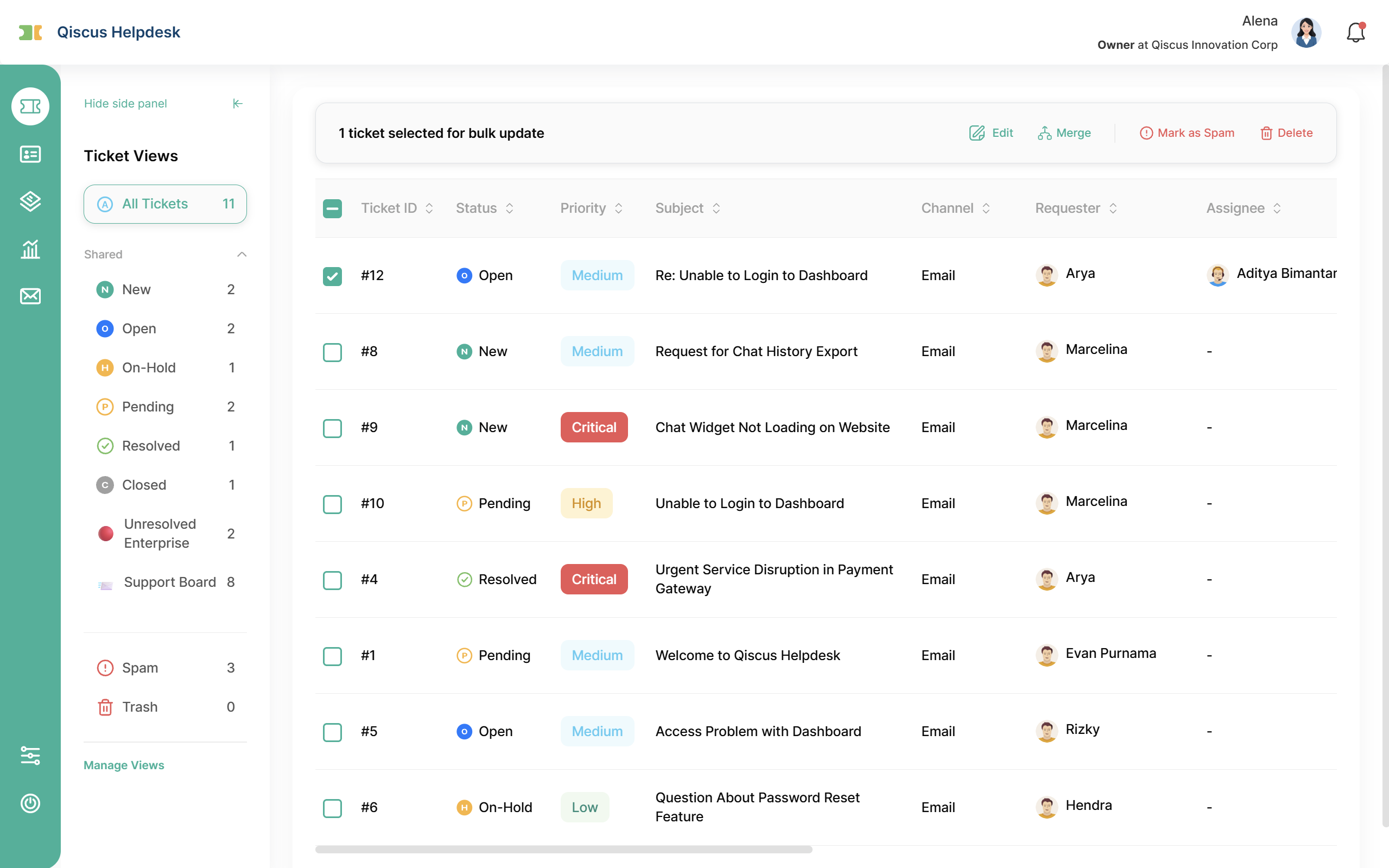Open the layers icon in left sidebar
This screenshot has width=1389, height=868.
30,201
